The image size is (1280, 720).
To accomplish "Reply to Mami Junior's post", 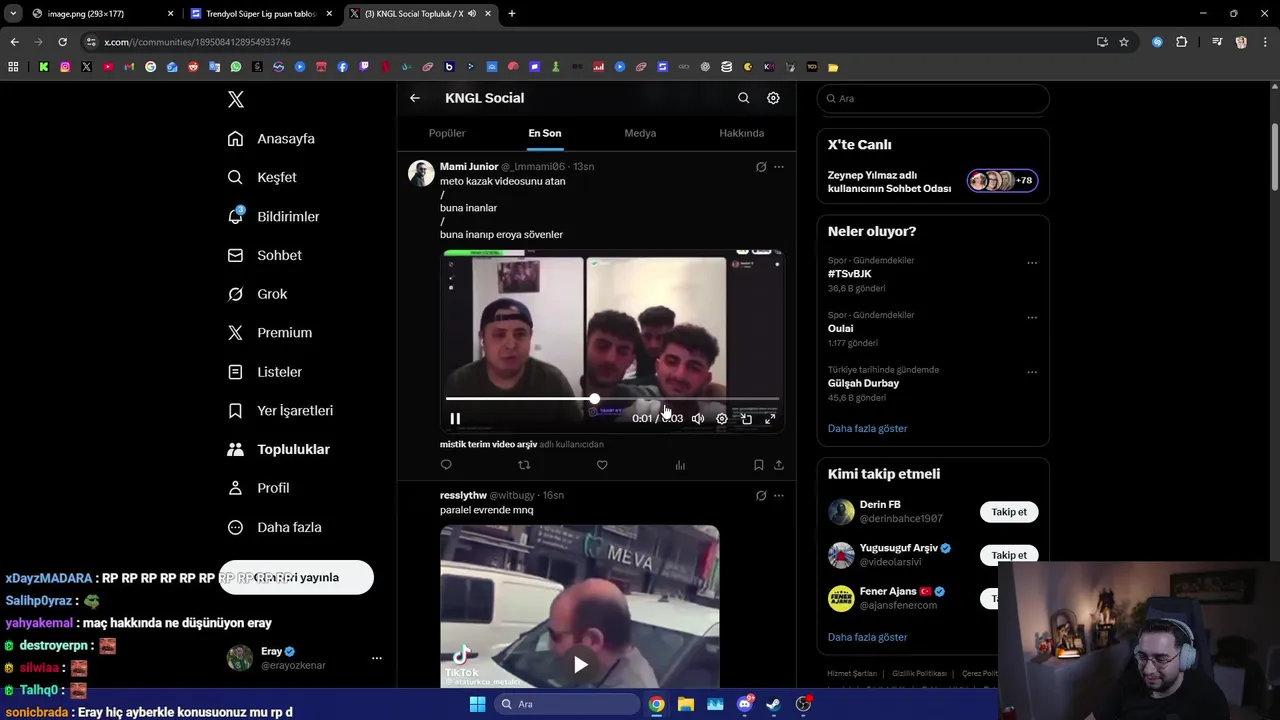I will [446, 465].
